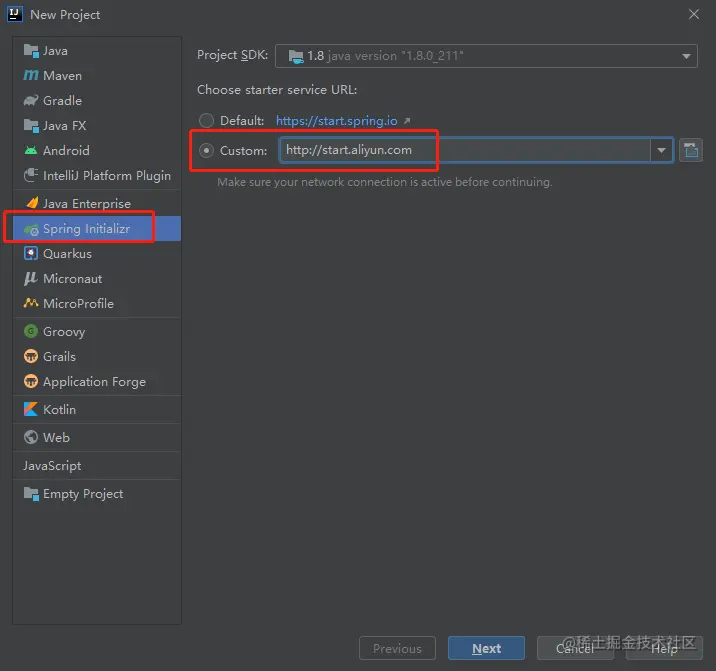The height and width of the screenshot is (671, 716).
Task: Select the green Groovy icon
Action: [x=31, y=331]
